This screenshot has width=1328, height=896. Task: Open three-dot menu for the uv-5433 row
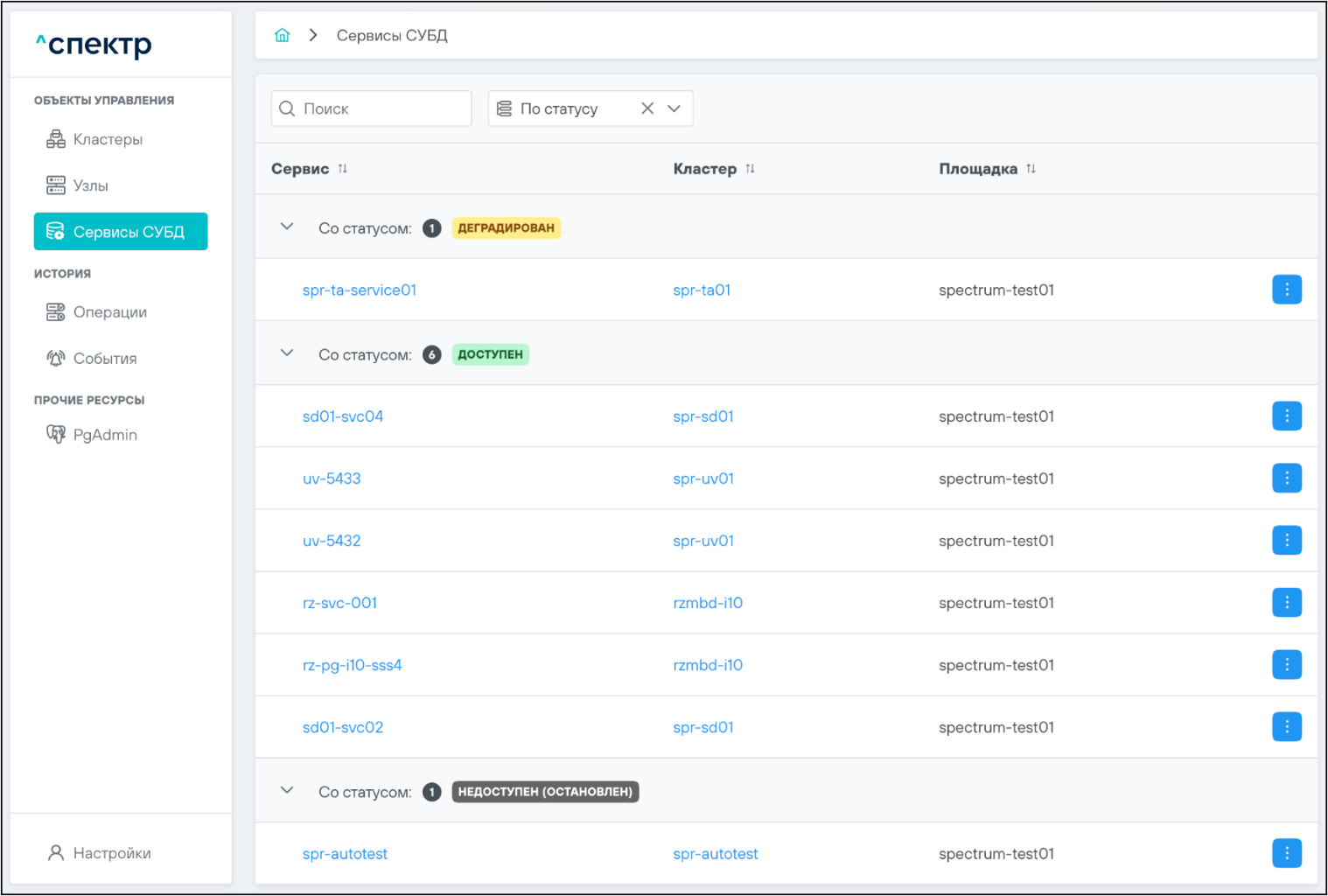coord(1286,479)
